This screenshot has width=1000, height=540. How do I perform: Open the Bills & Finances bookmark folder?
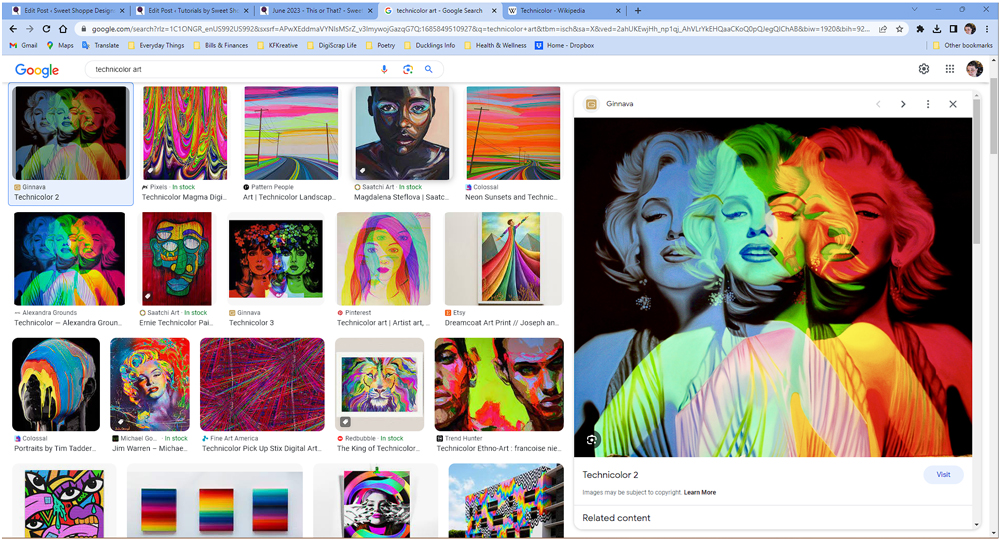click(221, 45)
